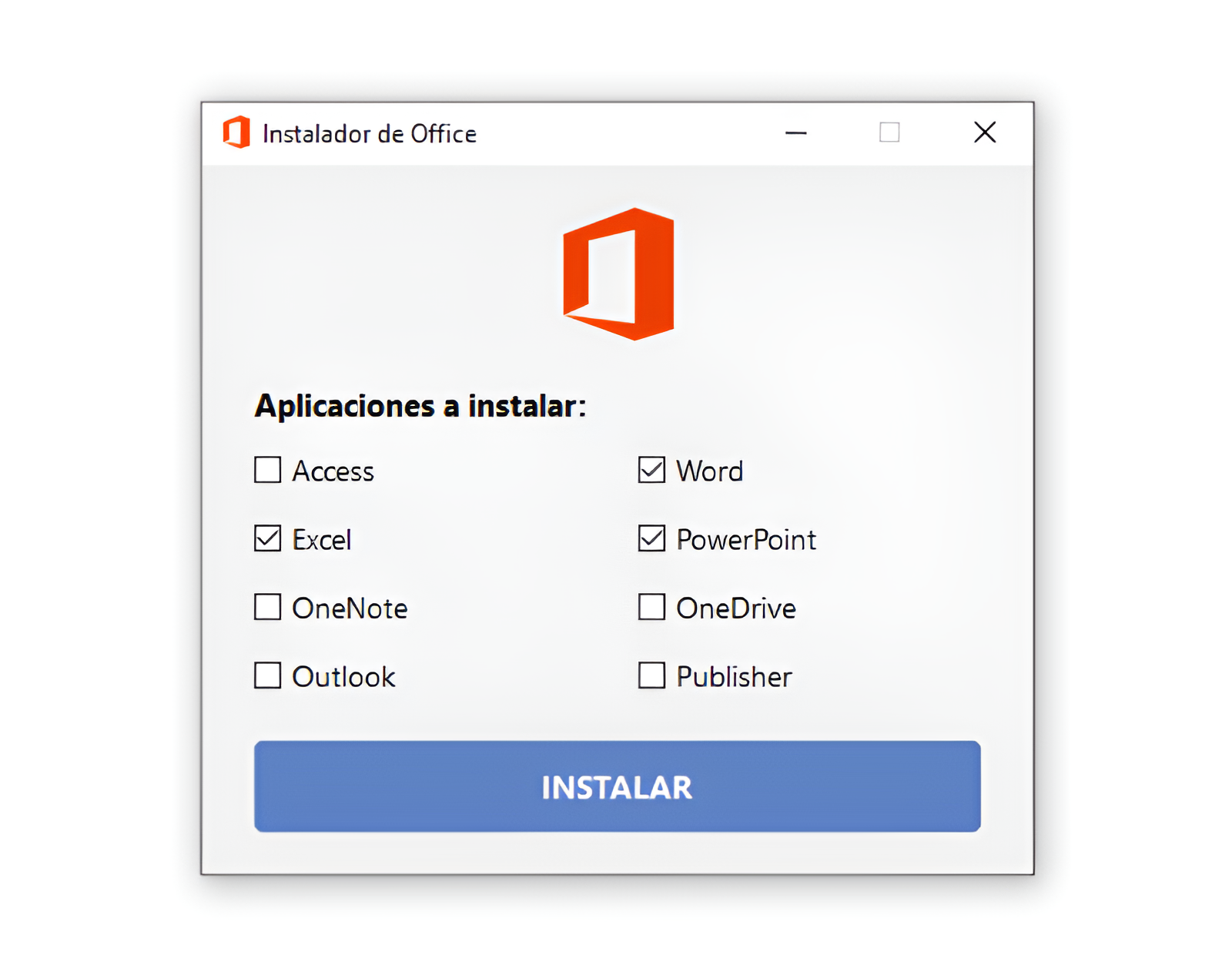Deselect the Word checkbox
This screenshot has width=1232, height=972.
point(651,470)
